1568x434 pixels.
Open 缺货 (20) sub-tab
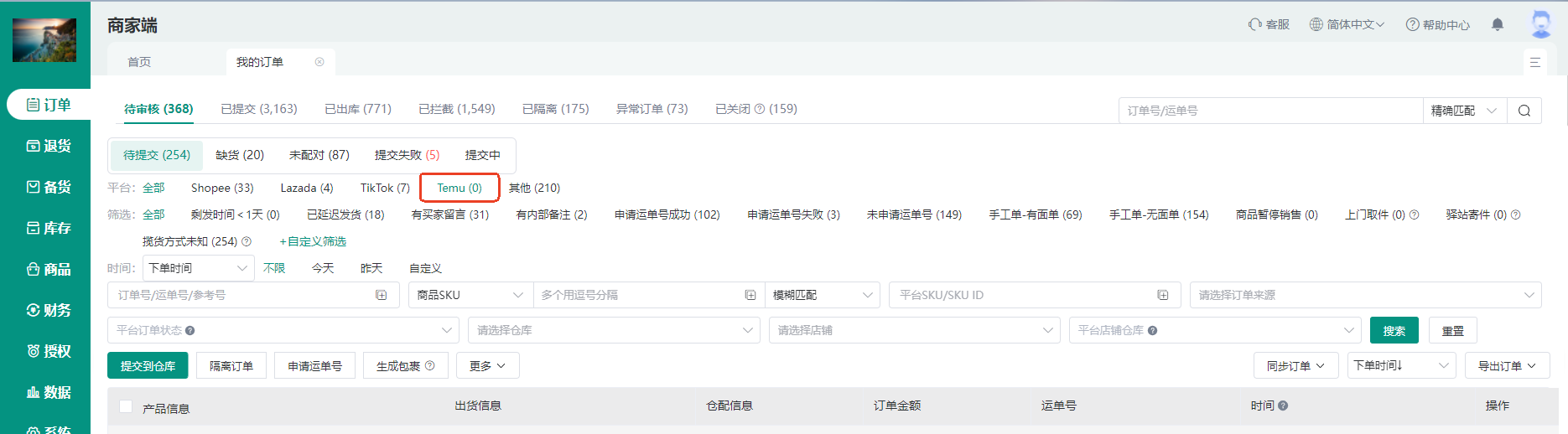coord(240,155)
